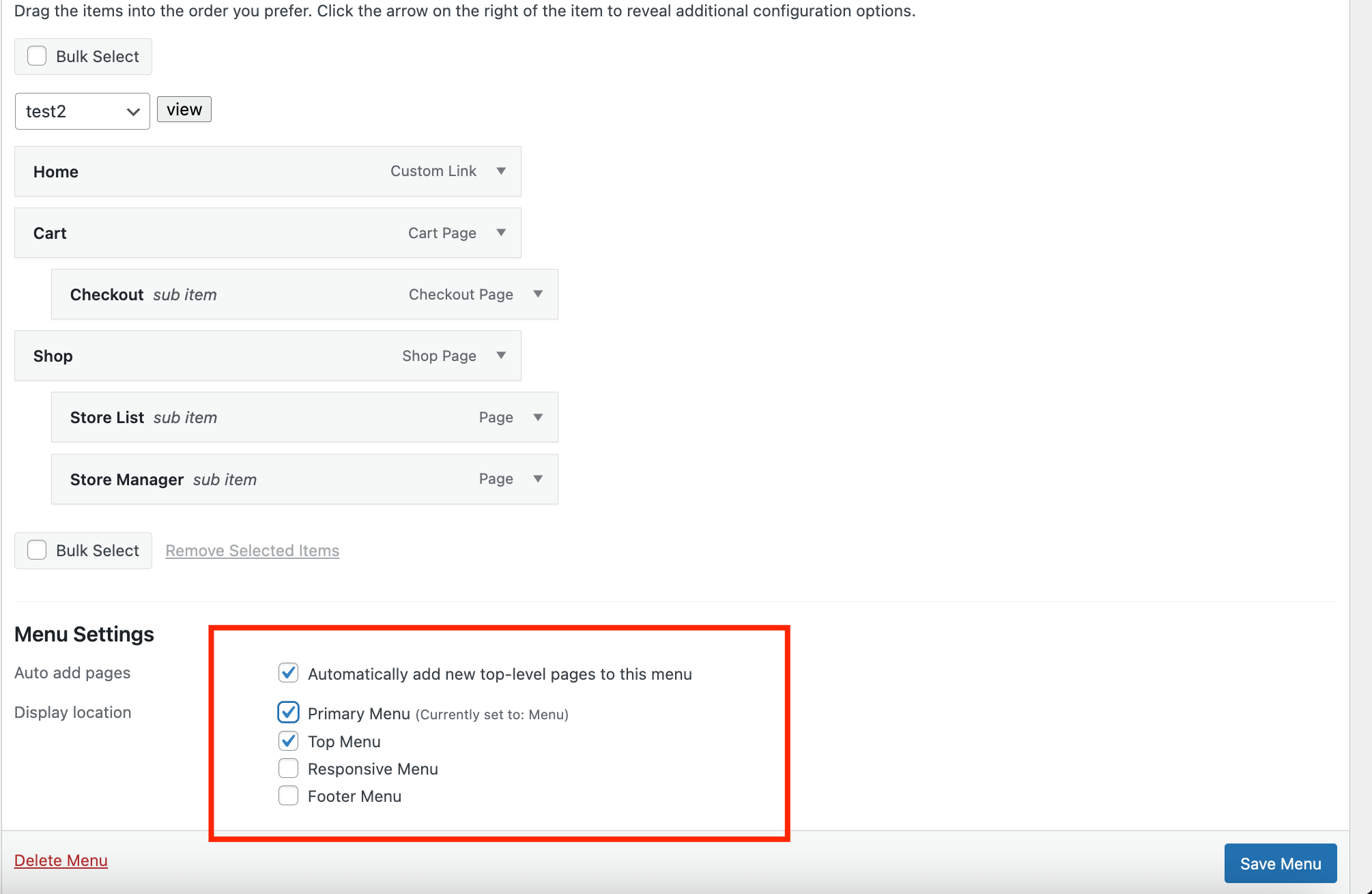This screenshot has width=1372, height=894.
Task: Expand the Home Custom Link options
Action: click(x=500, y=171)
